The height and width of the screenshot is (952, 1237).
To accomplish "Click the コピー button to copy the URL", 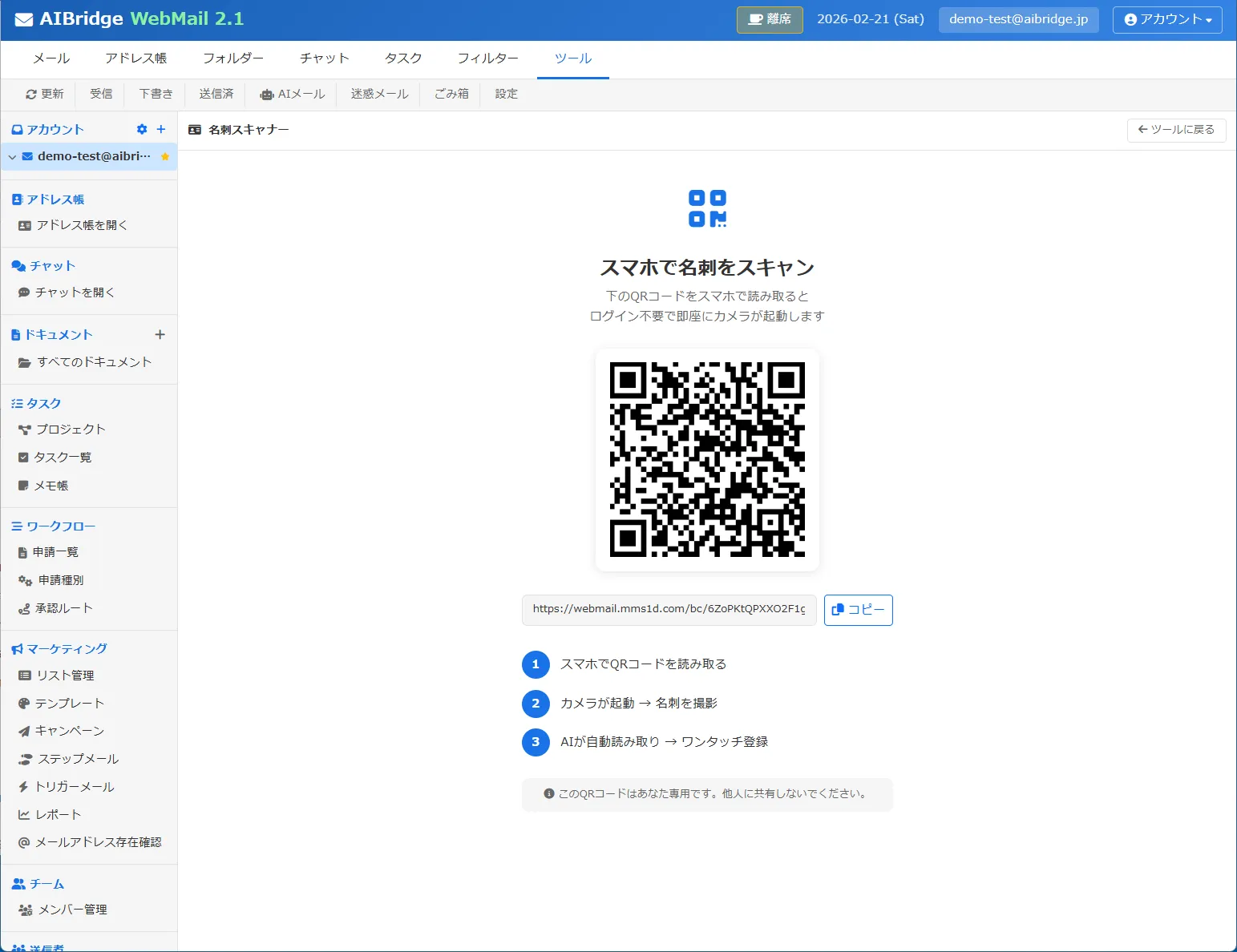I will [x=858, y=610].
